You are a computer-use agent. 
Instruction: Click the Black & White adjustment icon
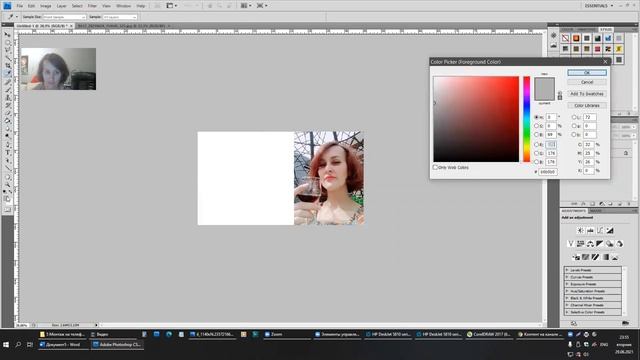click(x=600, y=244)
